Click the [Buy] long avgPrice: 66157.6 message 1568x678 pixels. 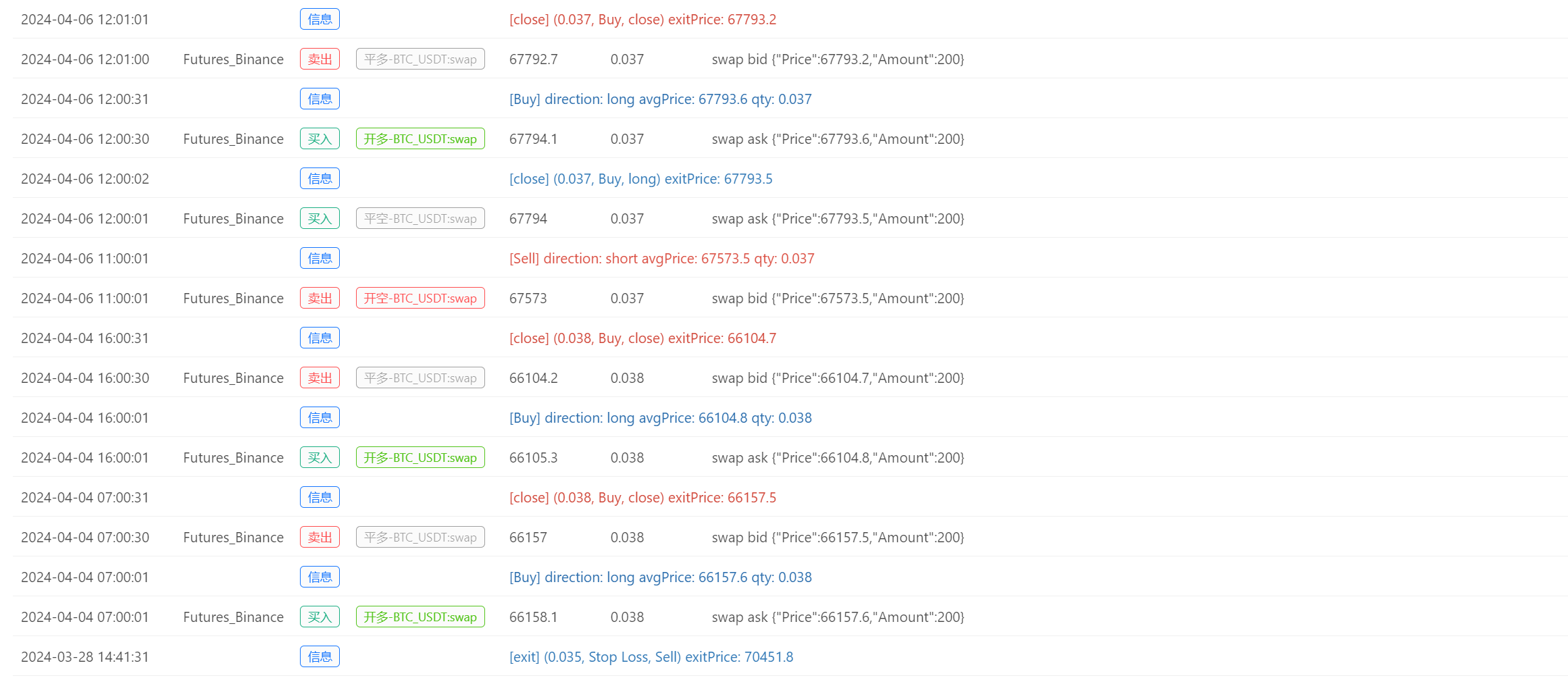(x=660, y=577)
